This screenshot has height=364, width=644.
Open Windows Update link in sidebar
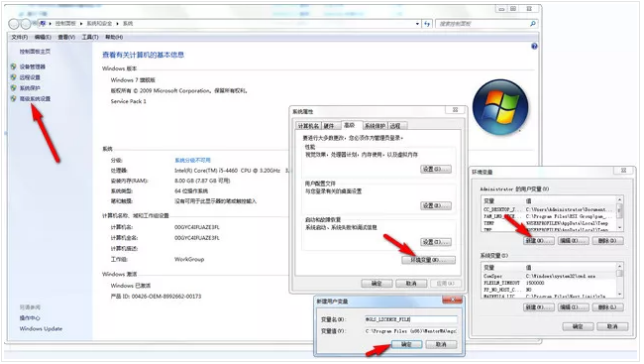41,329
